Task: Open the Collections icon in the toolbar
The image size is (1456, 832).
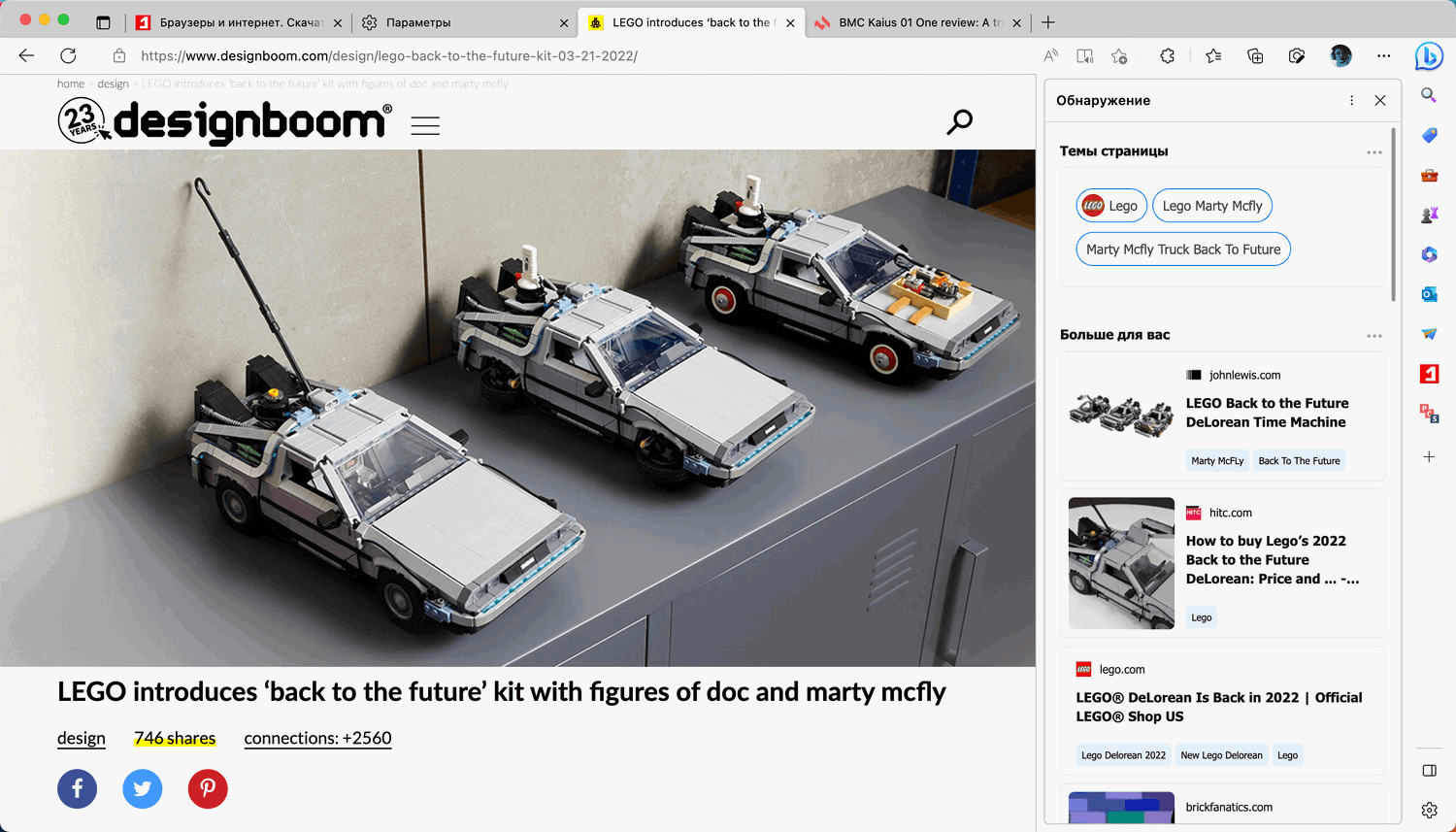Action: pos(1255,55)
